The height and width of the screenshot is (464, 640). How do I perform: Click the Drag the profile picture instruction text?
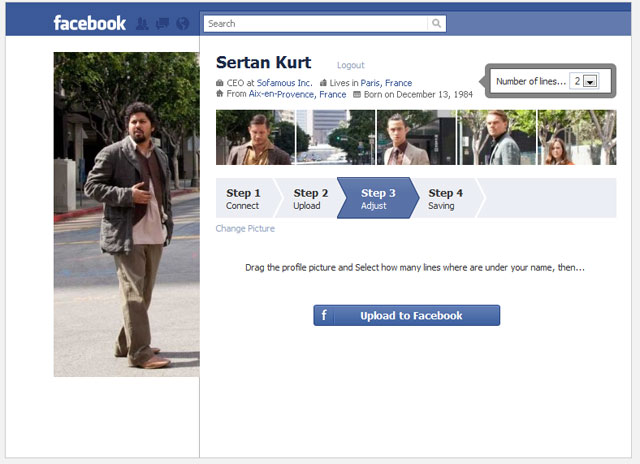(415, 268)
